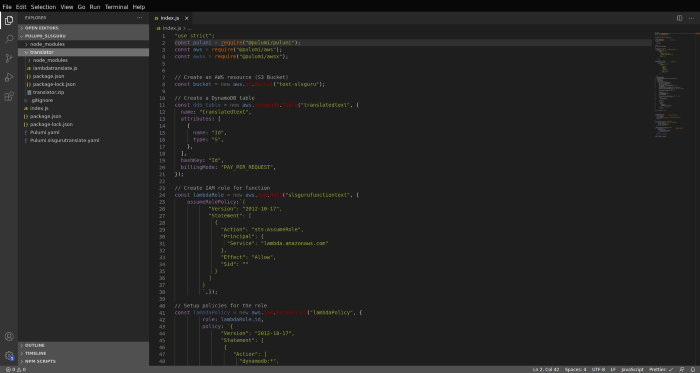This screenshot has width=700, height=373.
Task: Expand the Open Editors section
Action: (83, 28)
